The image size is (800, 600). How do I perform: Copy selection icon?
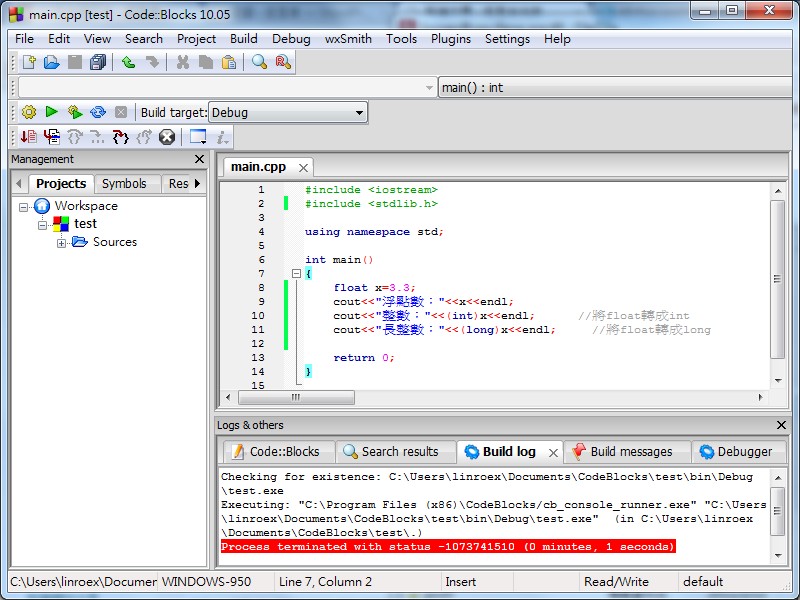point(206,62)
